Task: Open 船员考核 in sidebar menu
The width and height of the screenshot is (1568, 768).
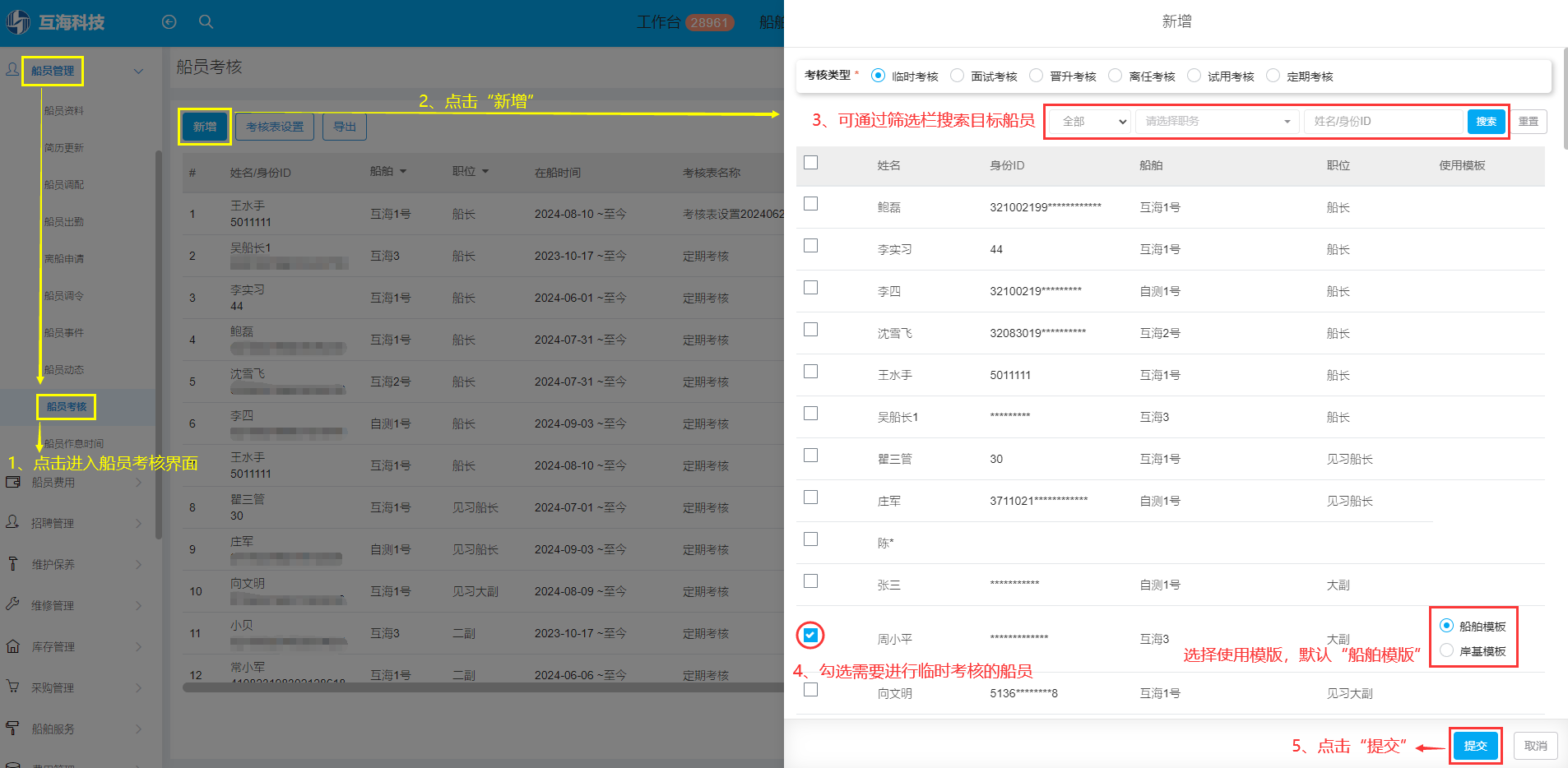Action: click(x=67, y=406)
